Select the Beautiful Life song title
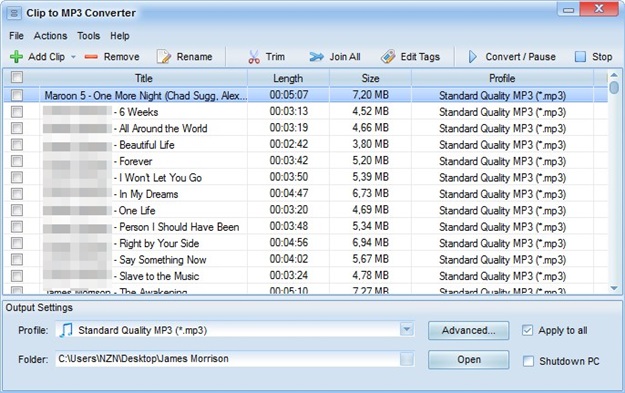Viewport: 625px width, 393px height. click(x=147, y=145)
